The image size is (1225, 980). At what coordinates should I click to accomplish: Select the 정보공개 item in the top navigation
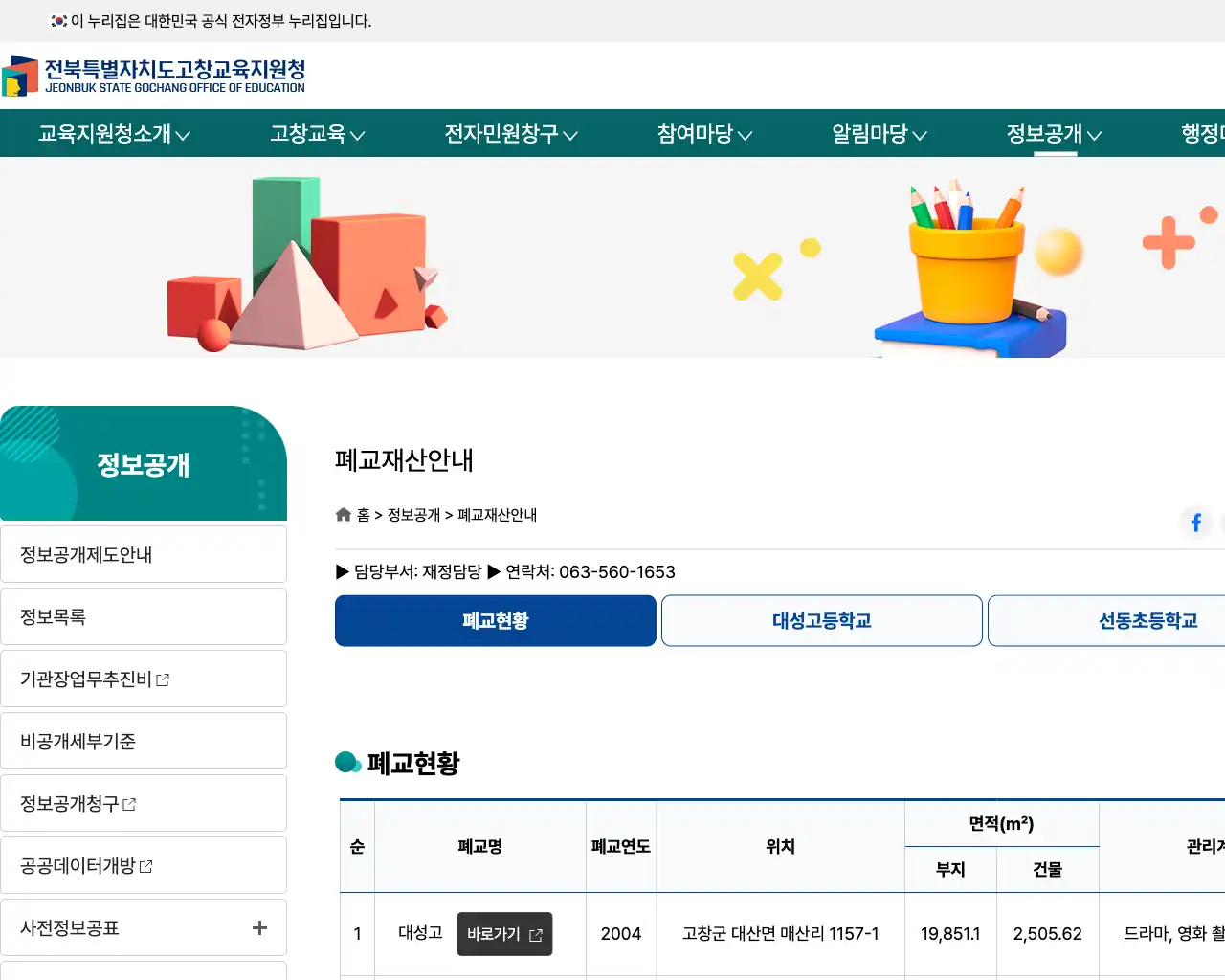point(1053,134)
